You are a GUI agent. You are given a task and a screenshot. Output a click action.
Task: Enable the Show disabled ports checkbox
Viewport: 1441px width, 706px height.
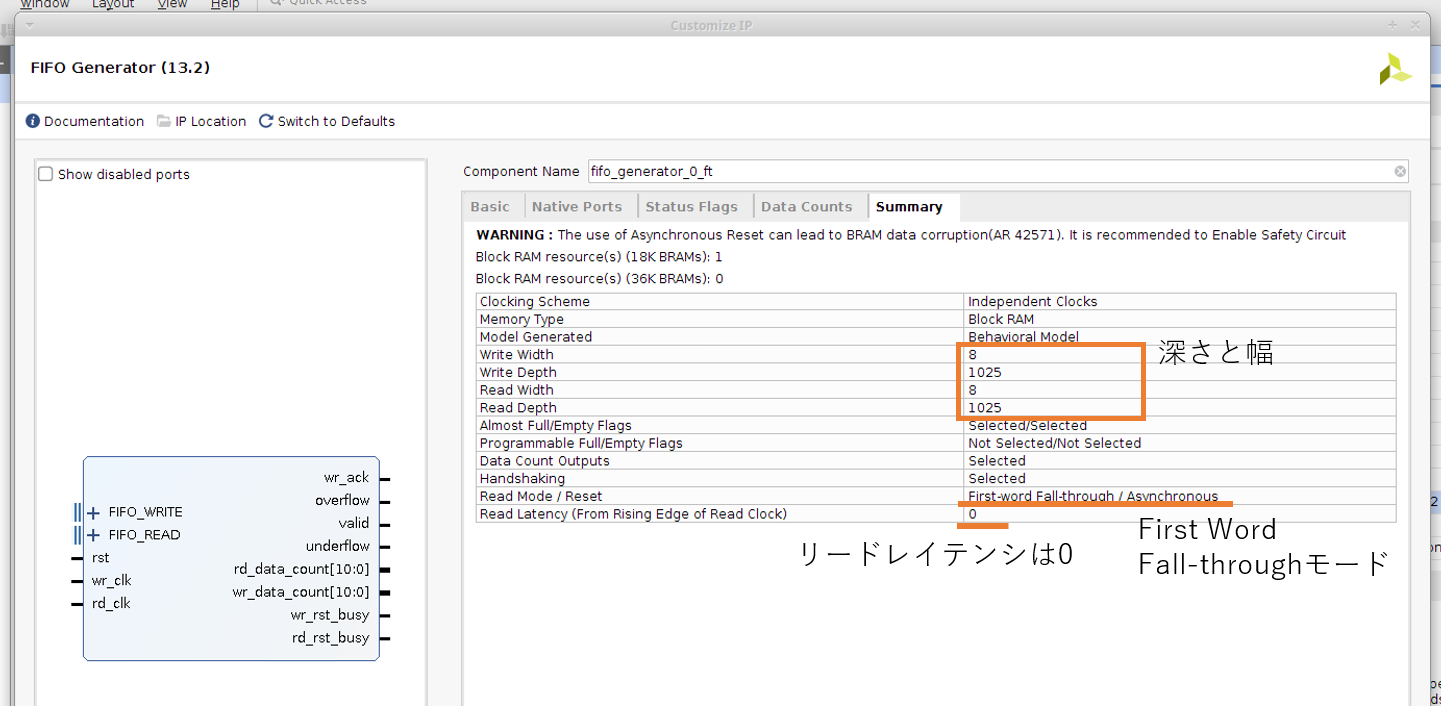[x=46, y=174]
